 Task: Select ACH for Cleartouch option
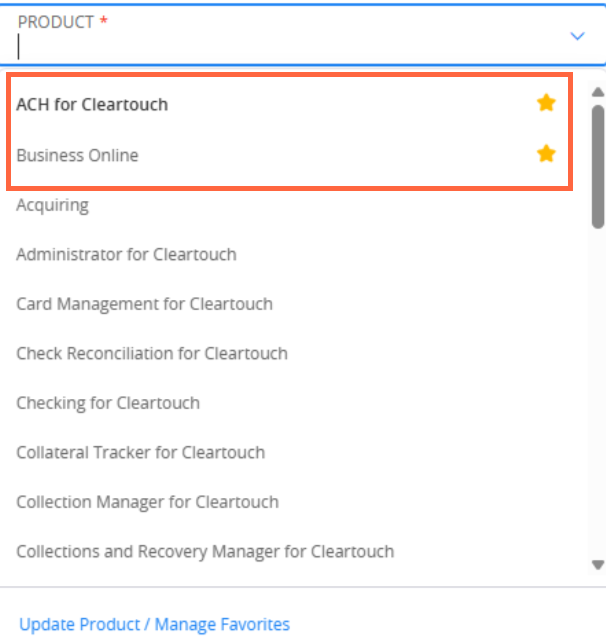click(92, 104)
